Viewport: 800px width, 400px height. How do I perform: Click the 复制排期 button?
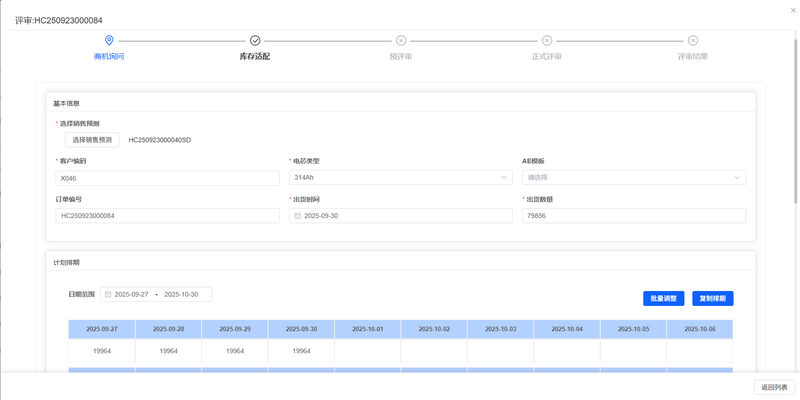tap(712, 298)
